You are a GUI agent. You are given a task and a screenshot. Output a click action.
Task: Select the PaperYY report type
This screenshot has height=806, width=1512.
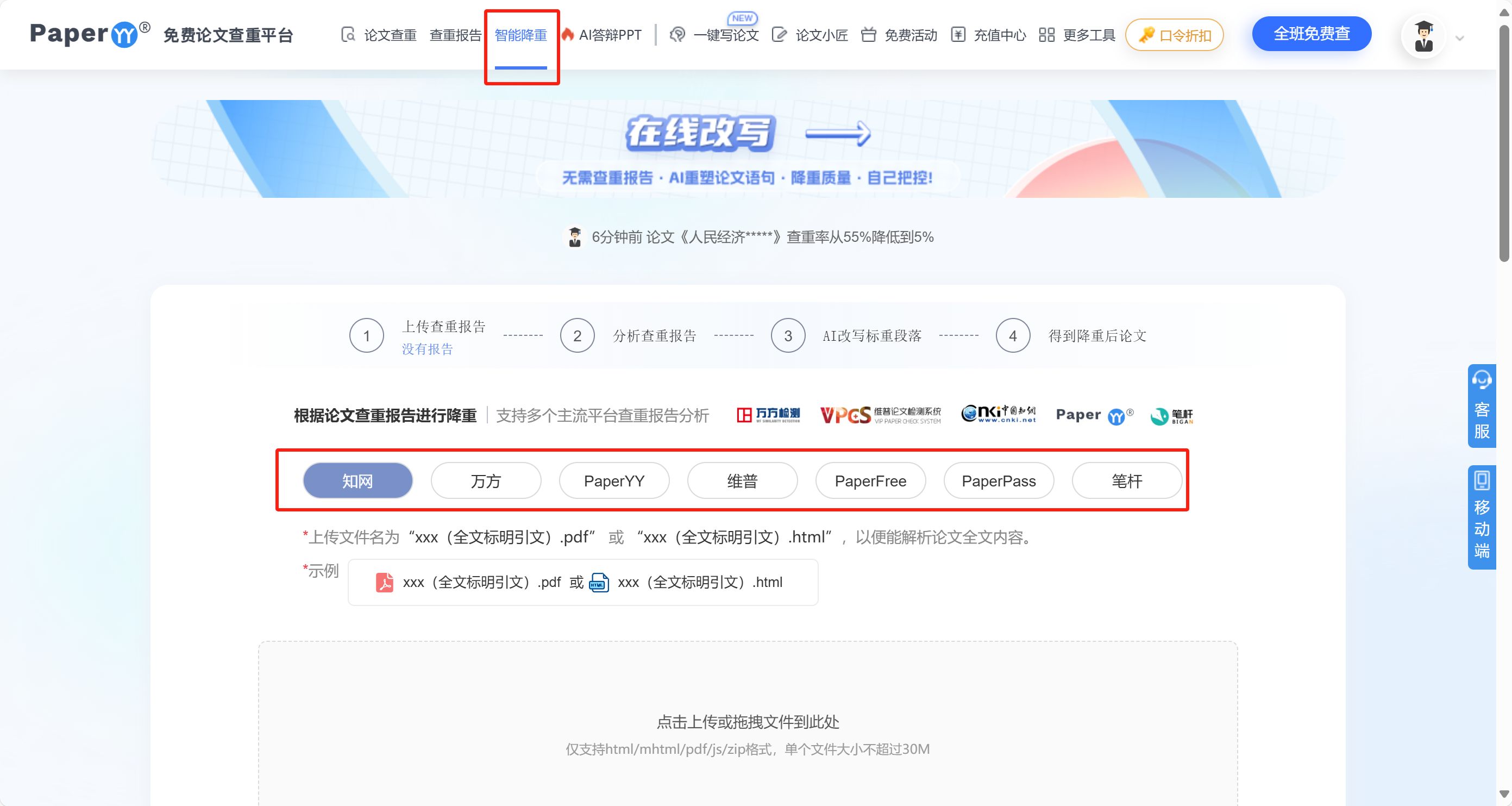(614, 481)
